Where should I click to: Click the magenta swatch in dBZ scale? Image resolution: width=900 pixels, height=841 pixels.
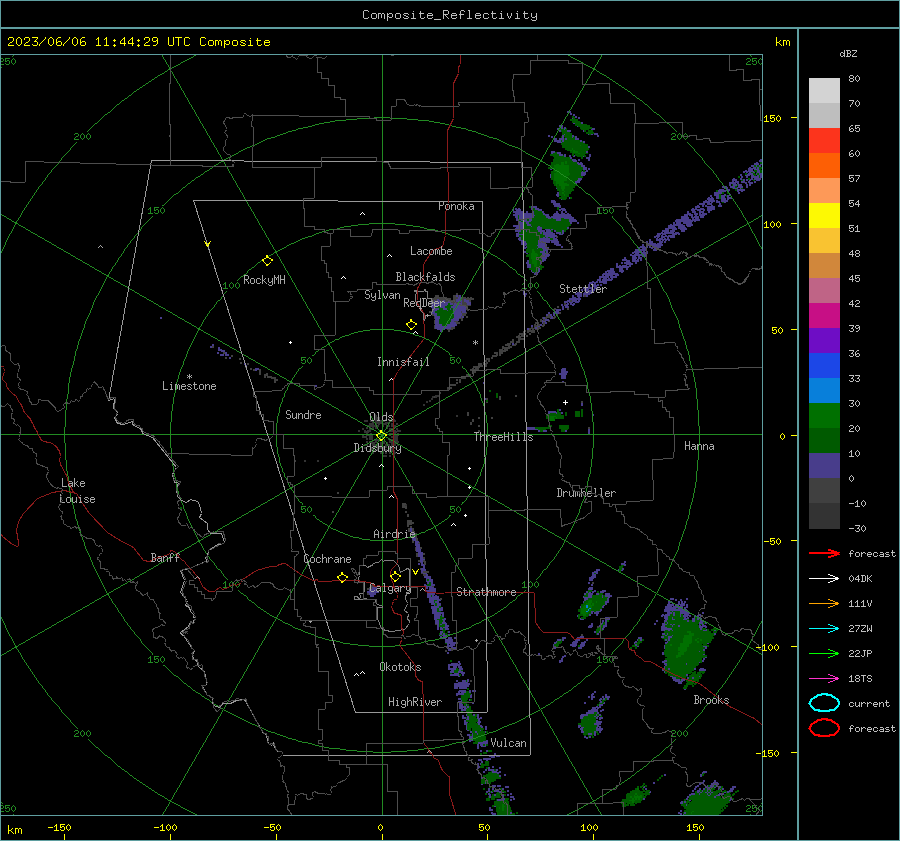(x=824, y=316)
